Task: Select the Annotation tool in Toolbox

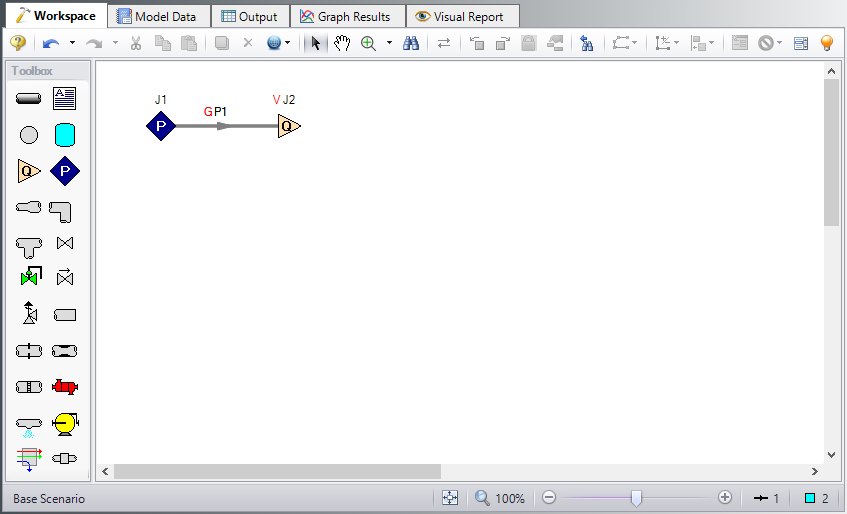Action: tap(65, 98)
